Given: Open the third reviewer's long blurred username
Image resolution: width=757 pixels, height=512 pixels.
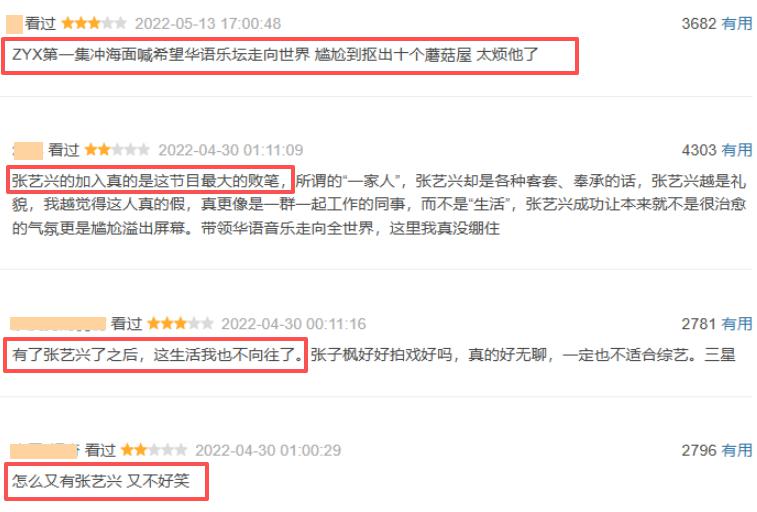Looking at the screenshot, I should point(58,324).
